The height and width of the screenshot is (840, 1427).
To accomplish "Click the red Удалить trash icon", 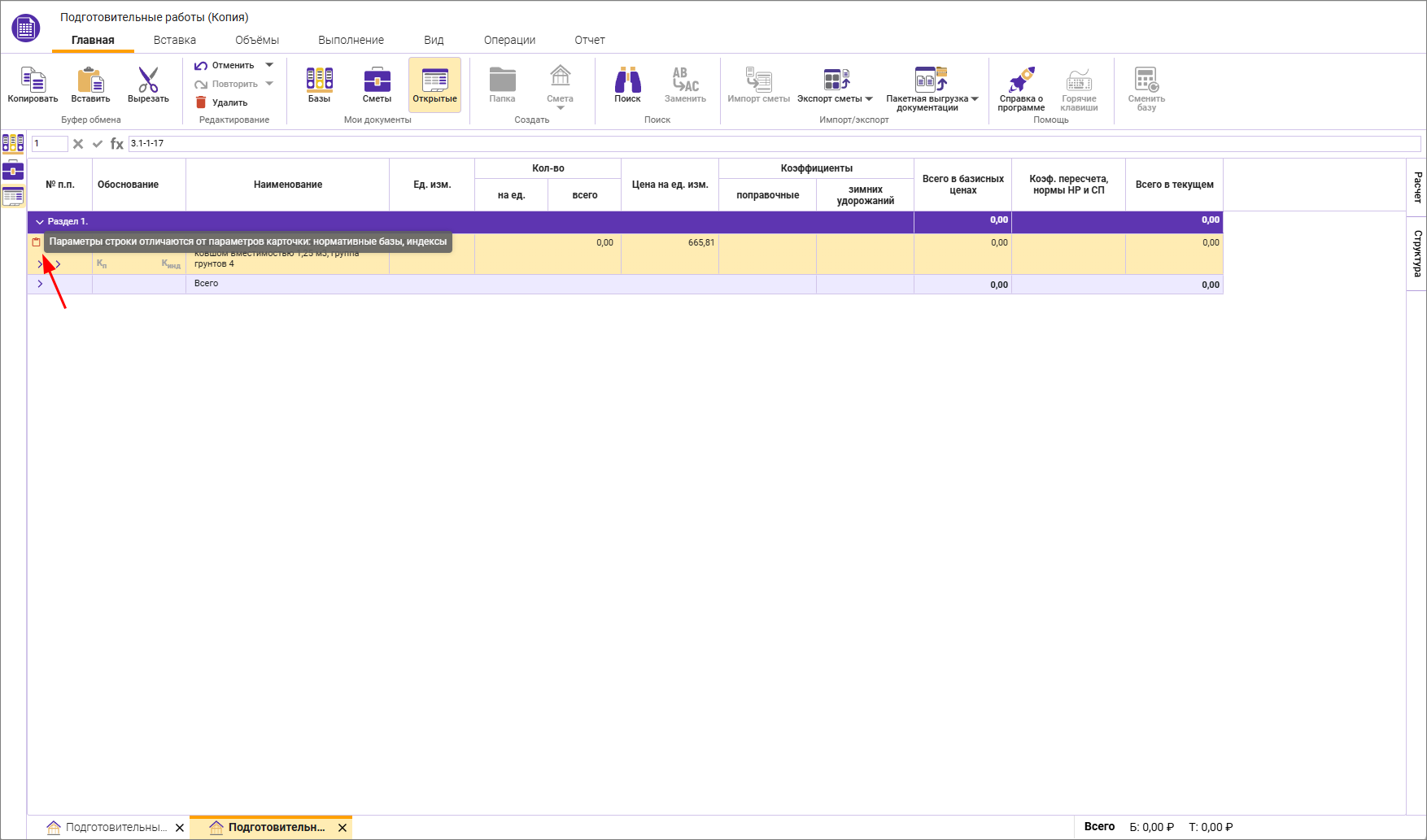I will click(201, 102).
